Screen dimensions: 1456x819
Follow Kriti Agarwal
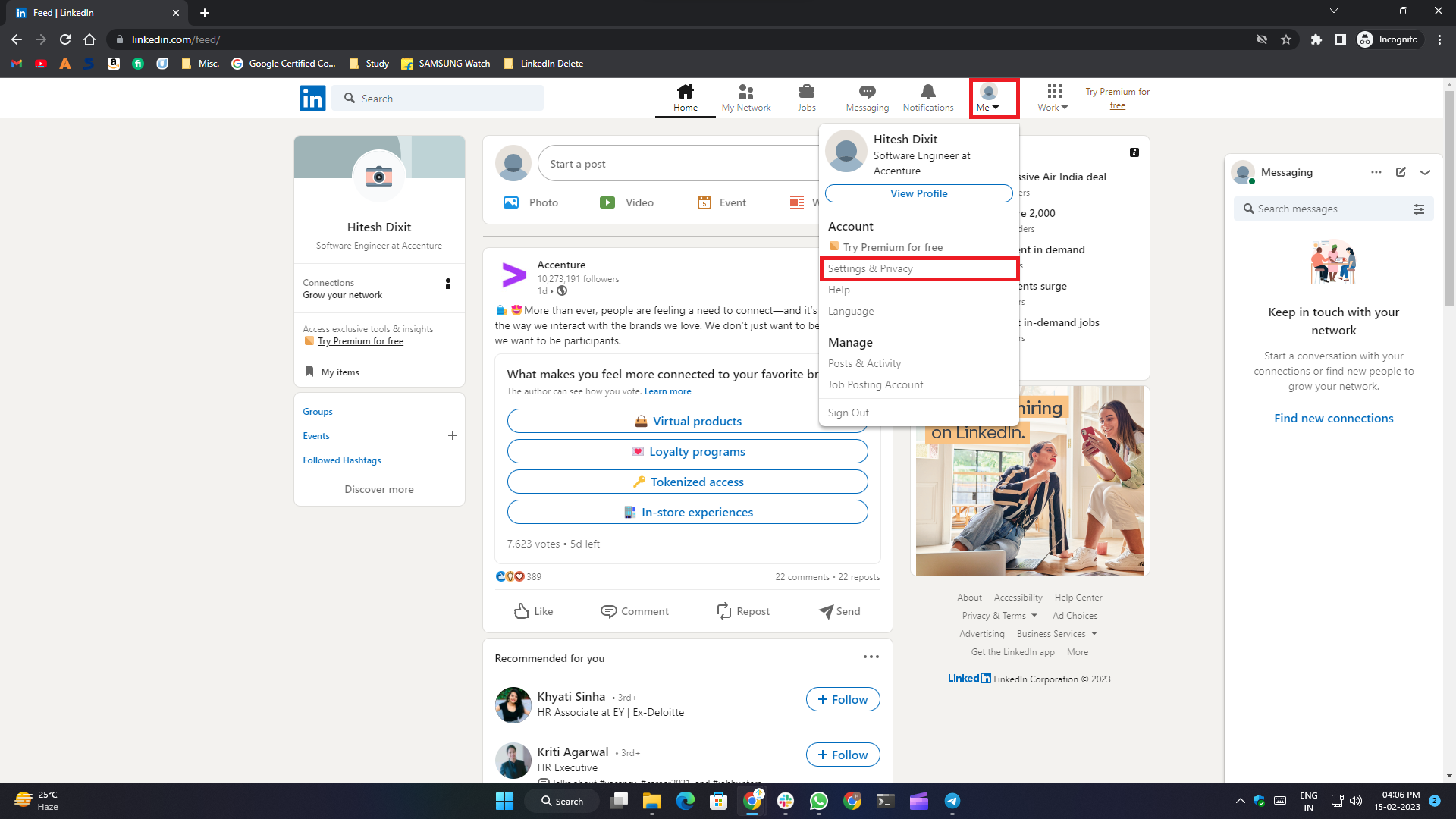click(x=843, y=755)
